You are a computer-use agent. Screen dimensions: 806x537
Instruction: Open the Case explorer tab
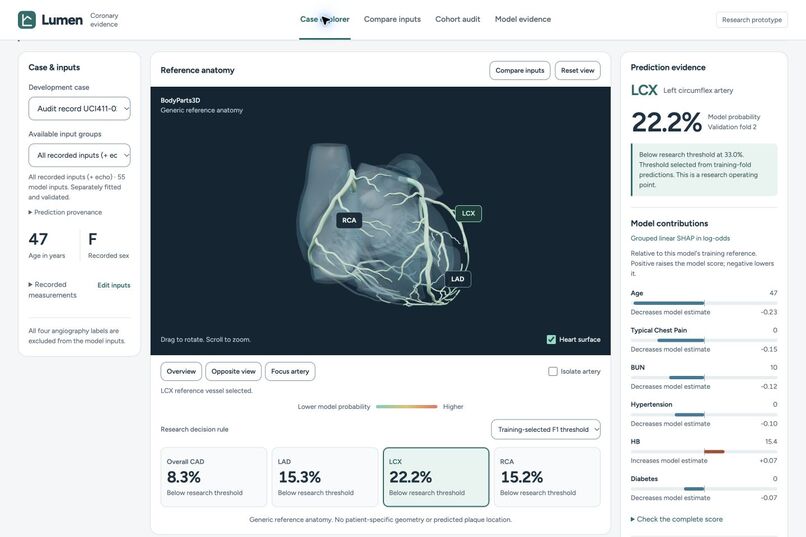click(324, 19)
